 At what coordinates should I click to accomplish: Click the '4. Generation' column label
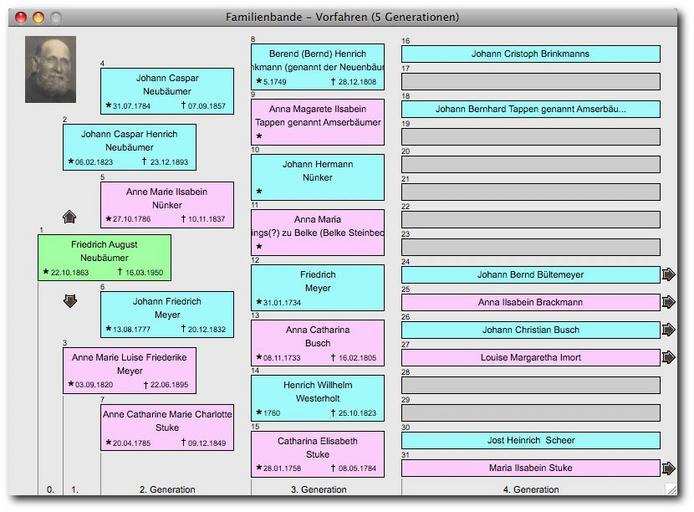coord(531,489)
